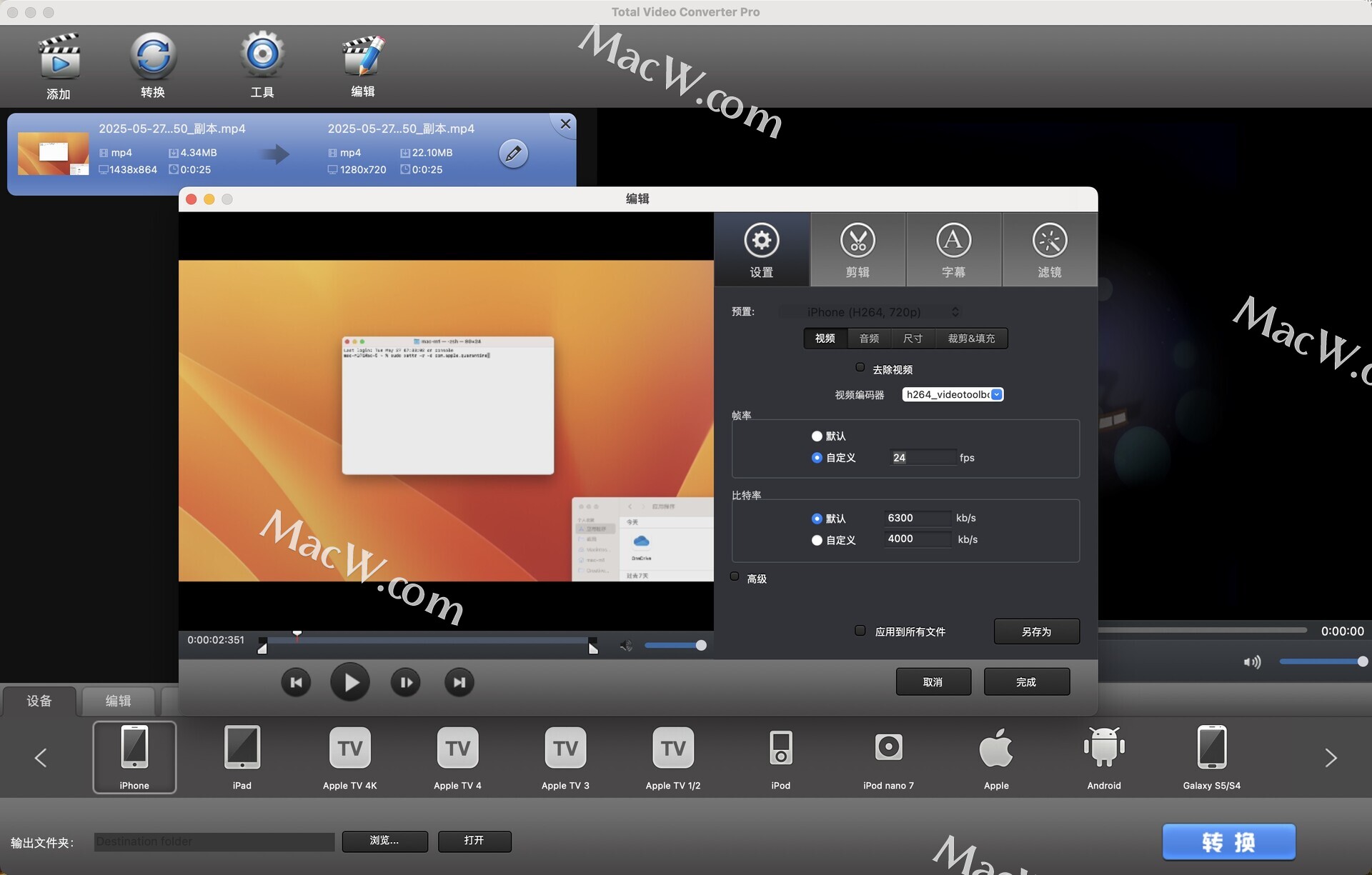
Task: Switch to the Trim (剪辑) scissors tab
Action: 857,250
